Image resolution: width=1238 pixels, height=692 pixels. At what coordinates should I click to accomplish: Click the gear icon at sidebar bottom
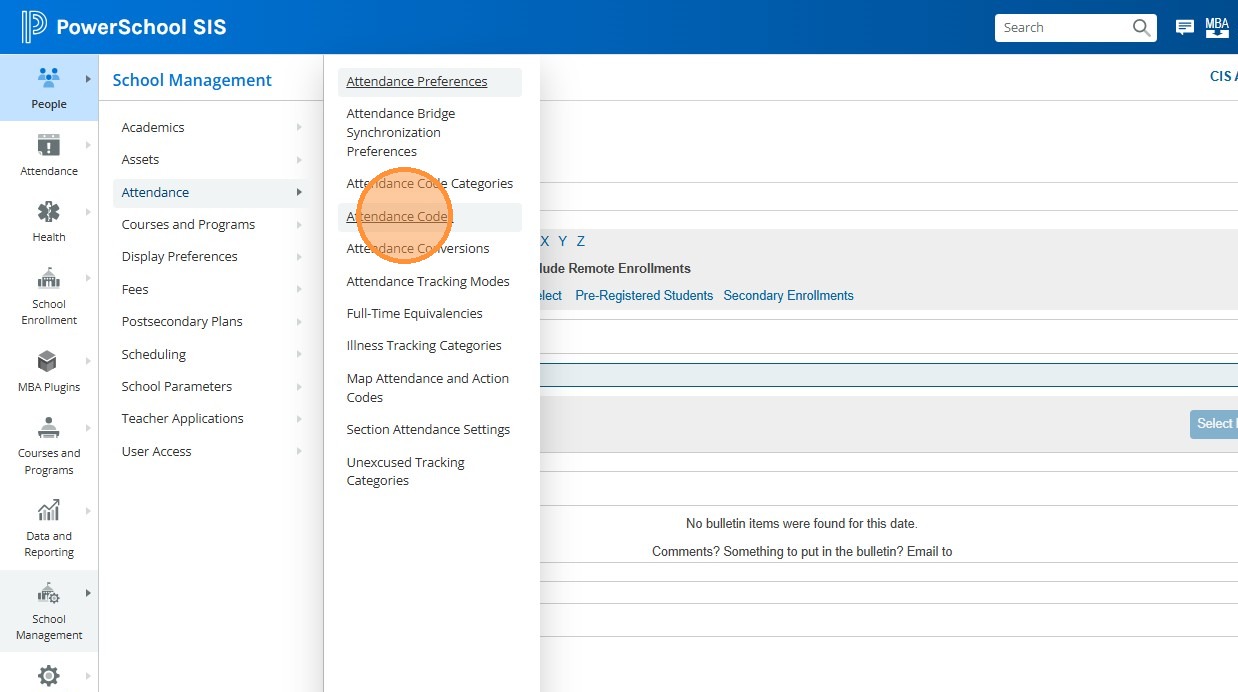coord(48,675)
